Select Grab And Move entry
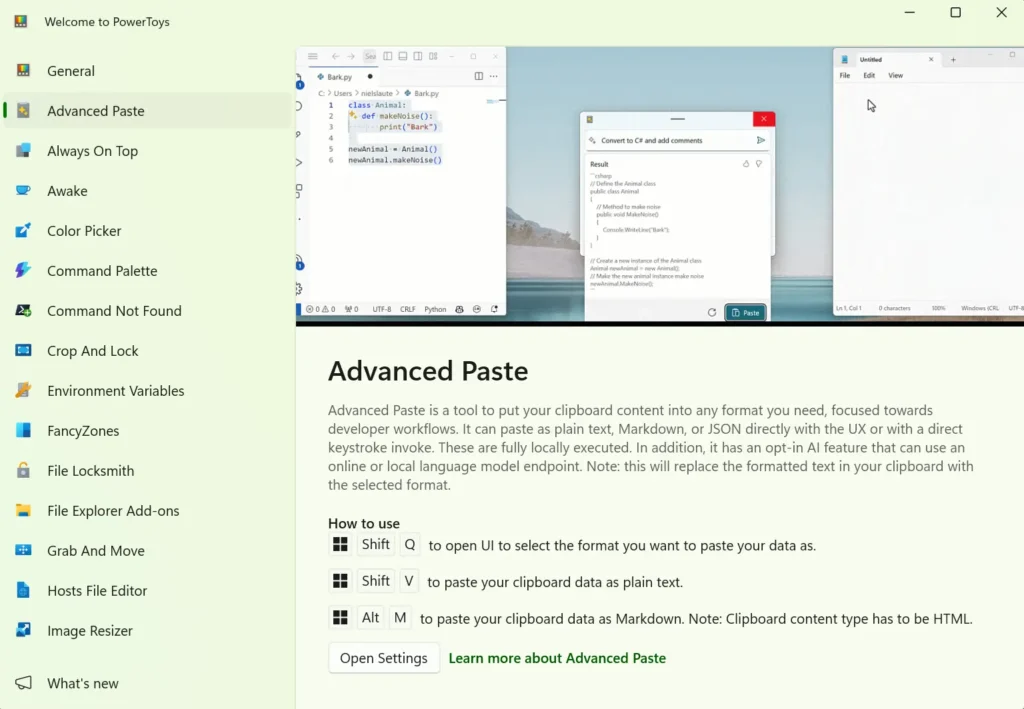This screenshot has height=709, width=1024. [x=148, y=550]
